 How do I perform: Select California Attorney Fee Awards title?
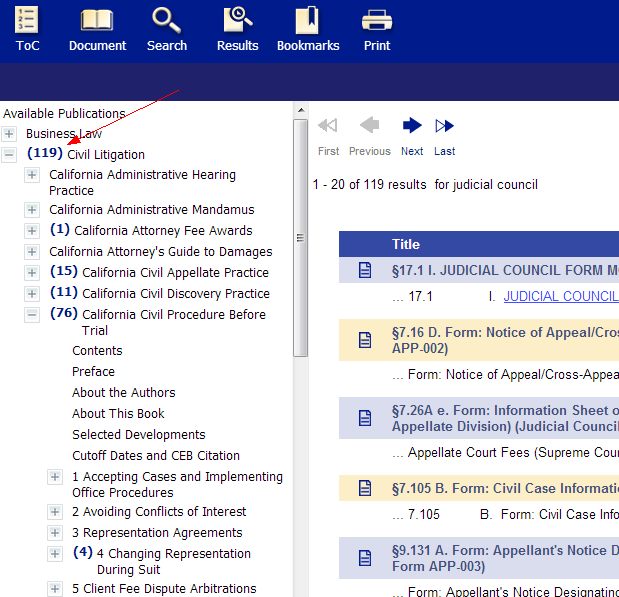[x=163, y=231]
